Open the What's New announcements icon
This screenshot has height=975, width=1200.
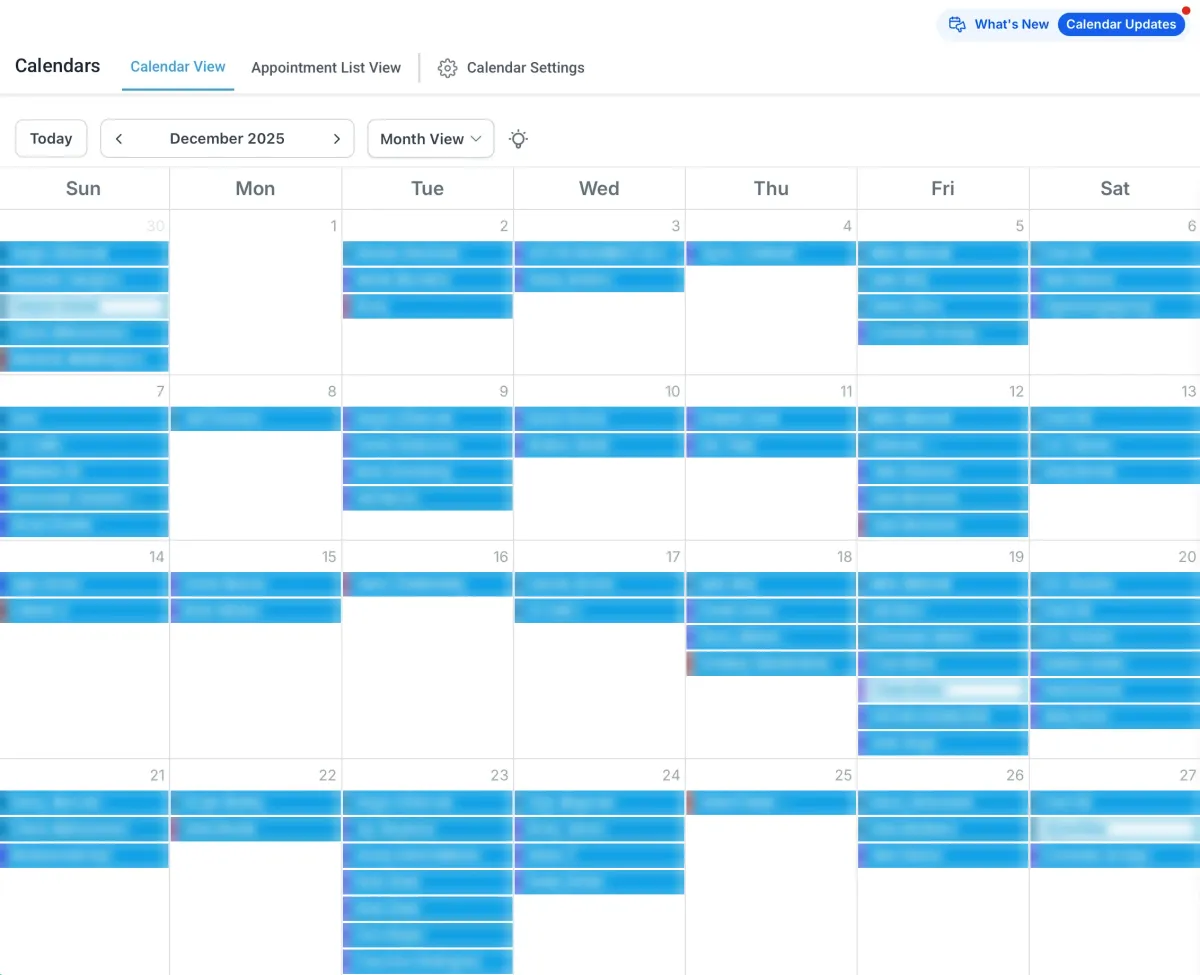click(x=957, y=24)
